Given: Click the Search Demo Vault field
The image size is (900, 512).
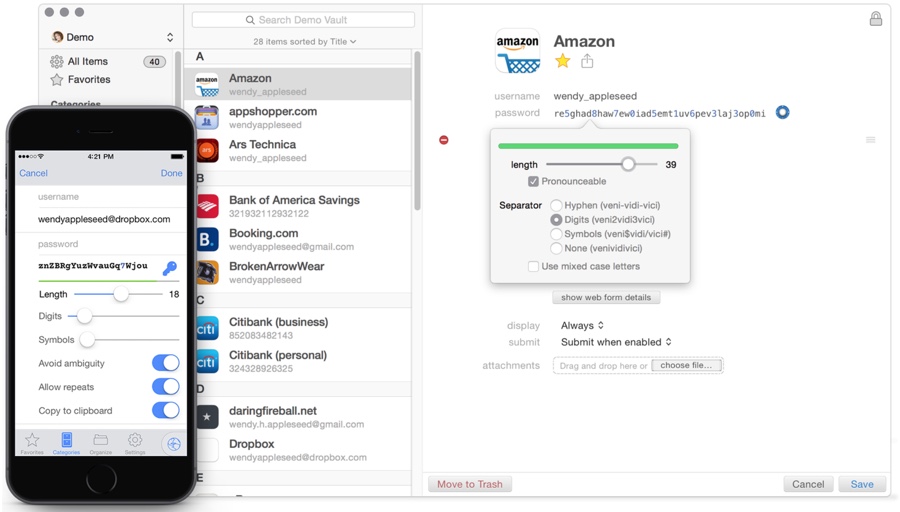Looking at the screenshot, I should point(303,20).
